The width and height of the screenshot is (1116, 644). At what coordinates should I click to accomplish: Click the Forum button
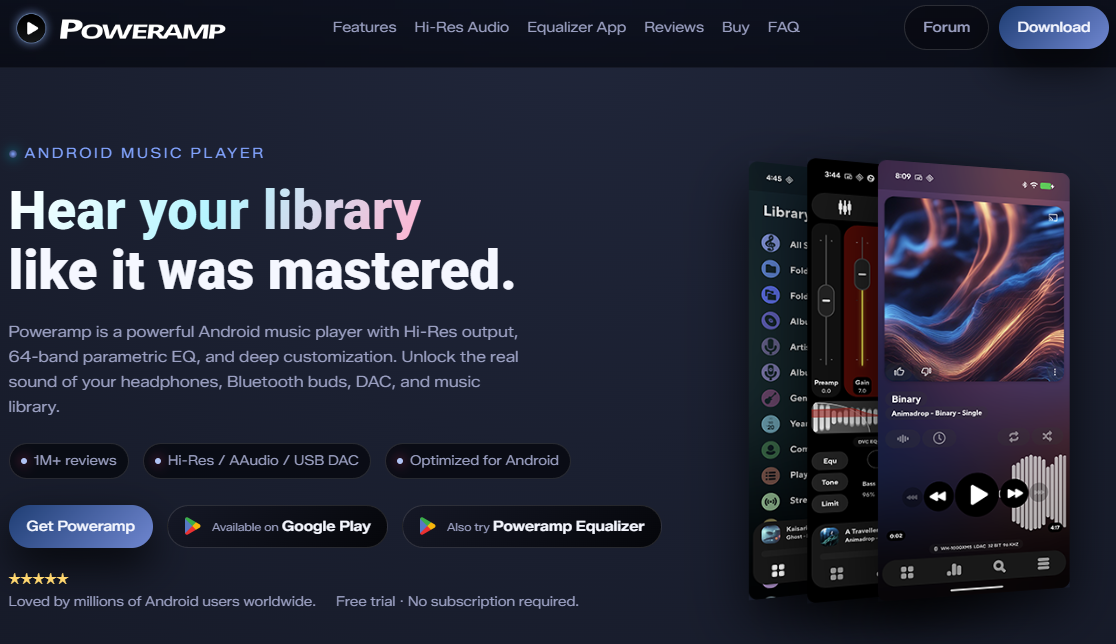click(x=946, y=27)
